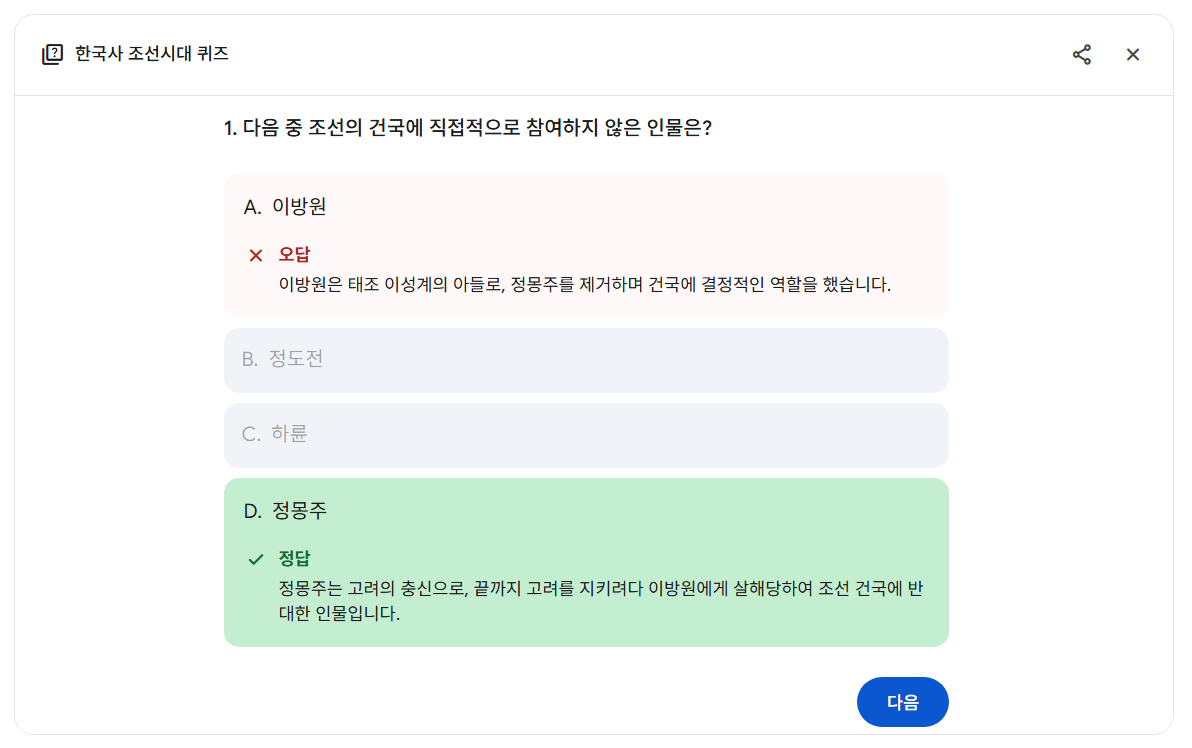This screenshot has width=1192, height=748.
Task: Click the highlighted green option D card
Action: [586, 562]
